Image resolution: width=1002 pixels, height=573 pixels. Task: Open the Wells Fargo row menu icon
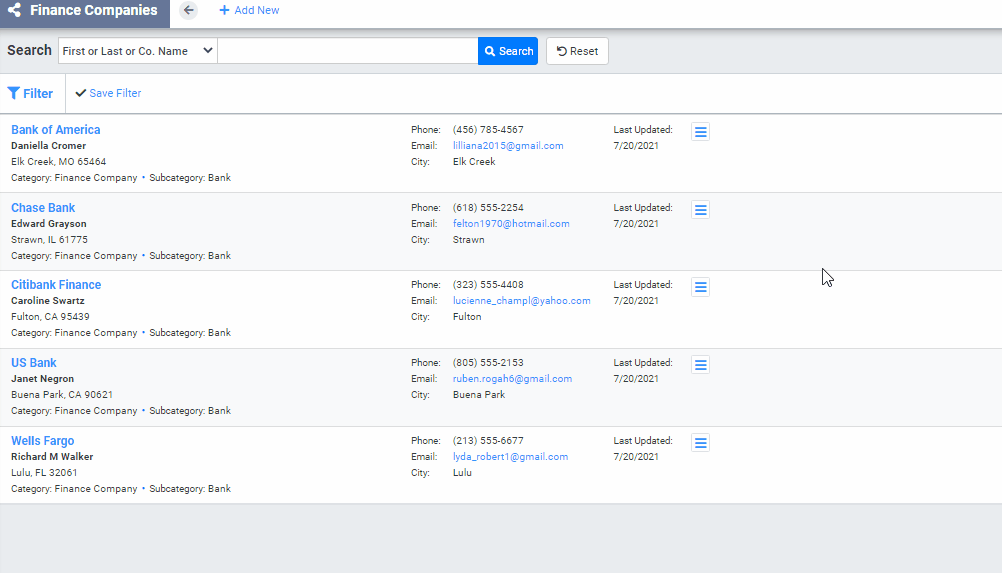point(700,443)
